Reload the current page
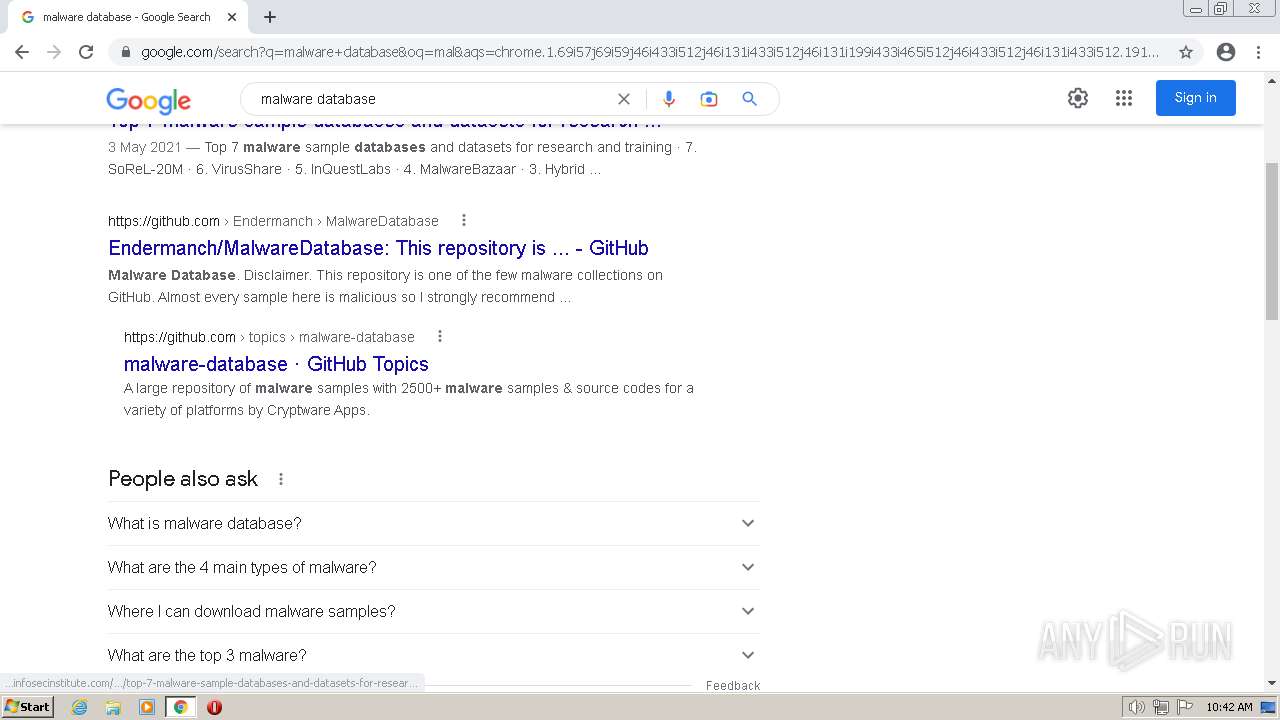The image size is (1280, 720). (86, 52)
